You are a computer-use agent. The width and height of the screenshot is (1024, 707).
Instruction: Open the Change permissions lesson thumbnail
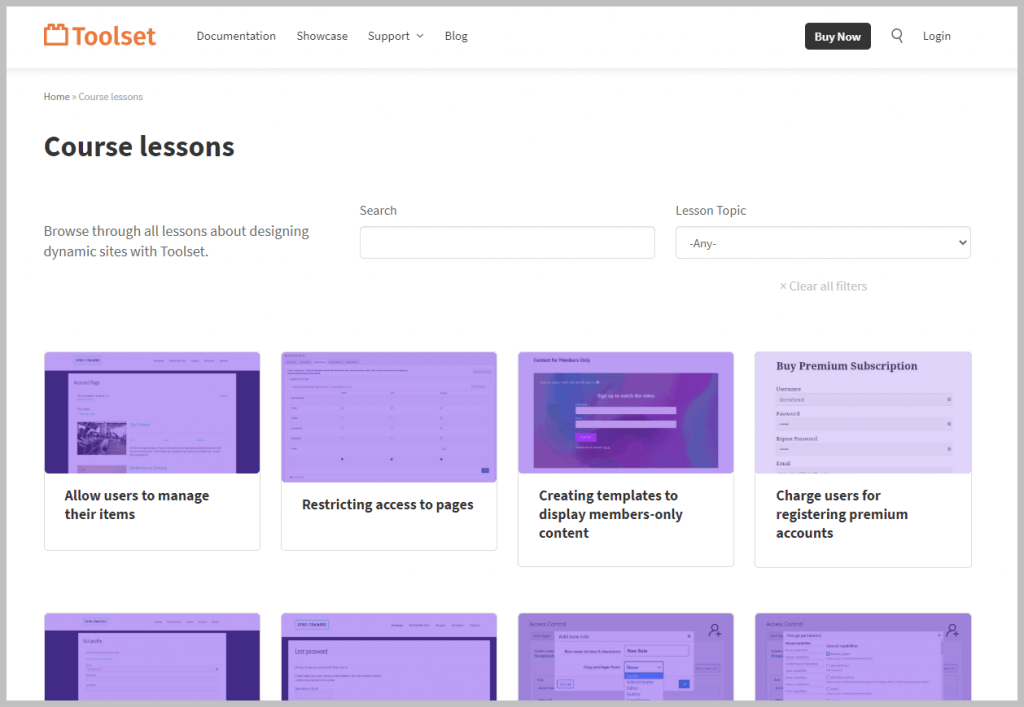[x=863, y=657]
